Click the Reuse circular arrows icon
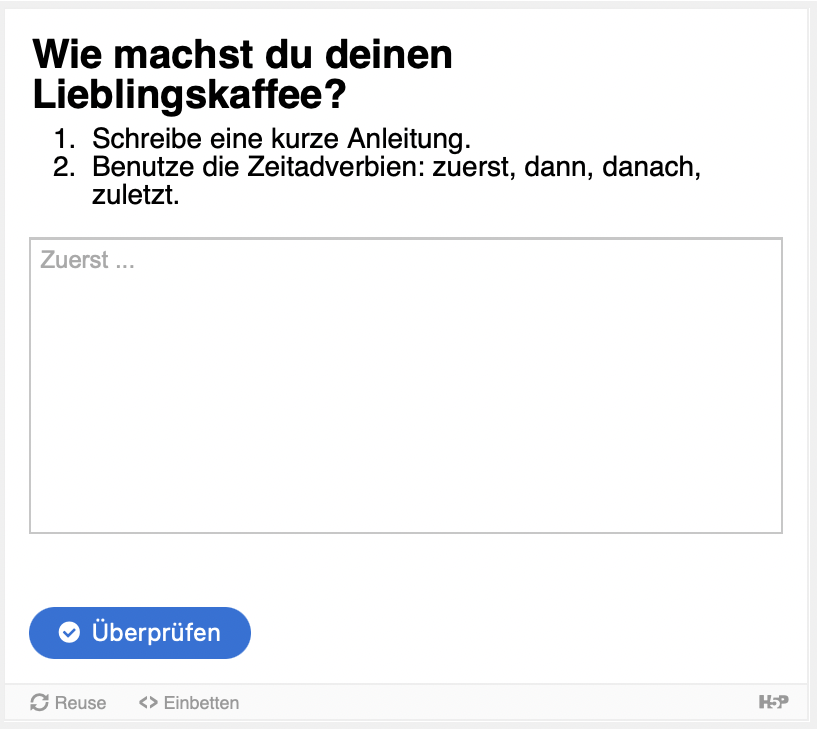 (x=40, y=703)
